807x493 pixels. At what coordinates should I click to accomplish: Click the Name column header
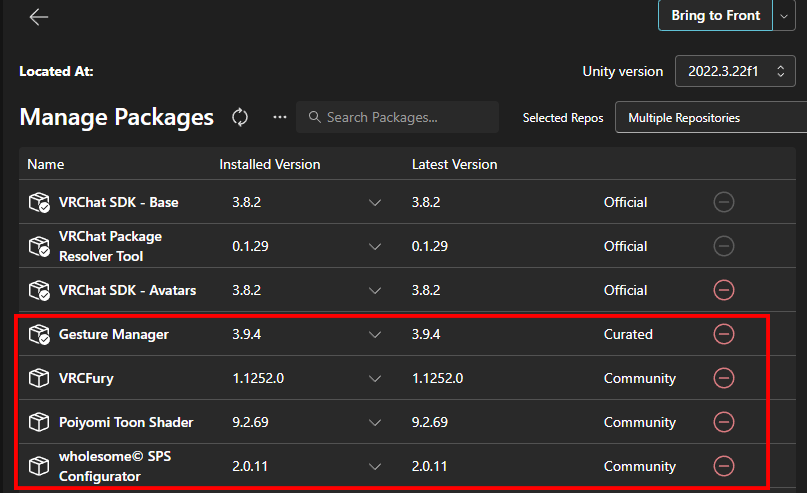[45, 164]
